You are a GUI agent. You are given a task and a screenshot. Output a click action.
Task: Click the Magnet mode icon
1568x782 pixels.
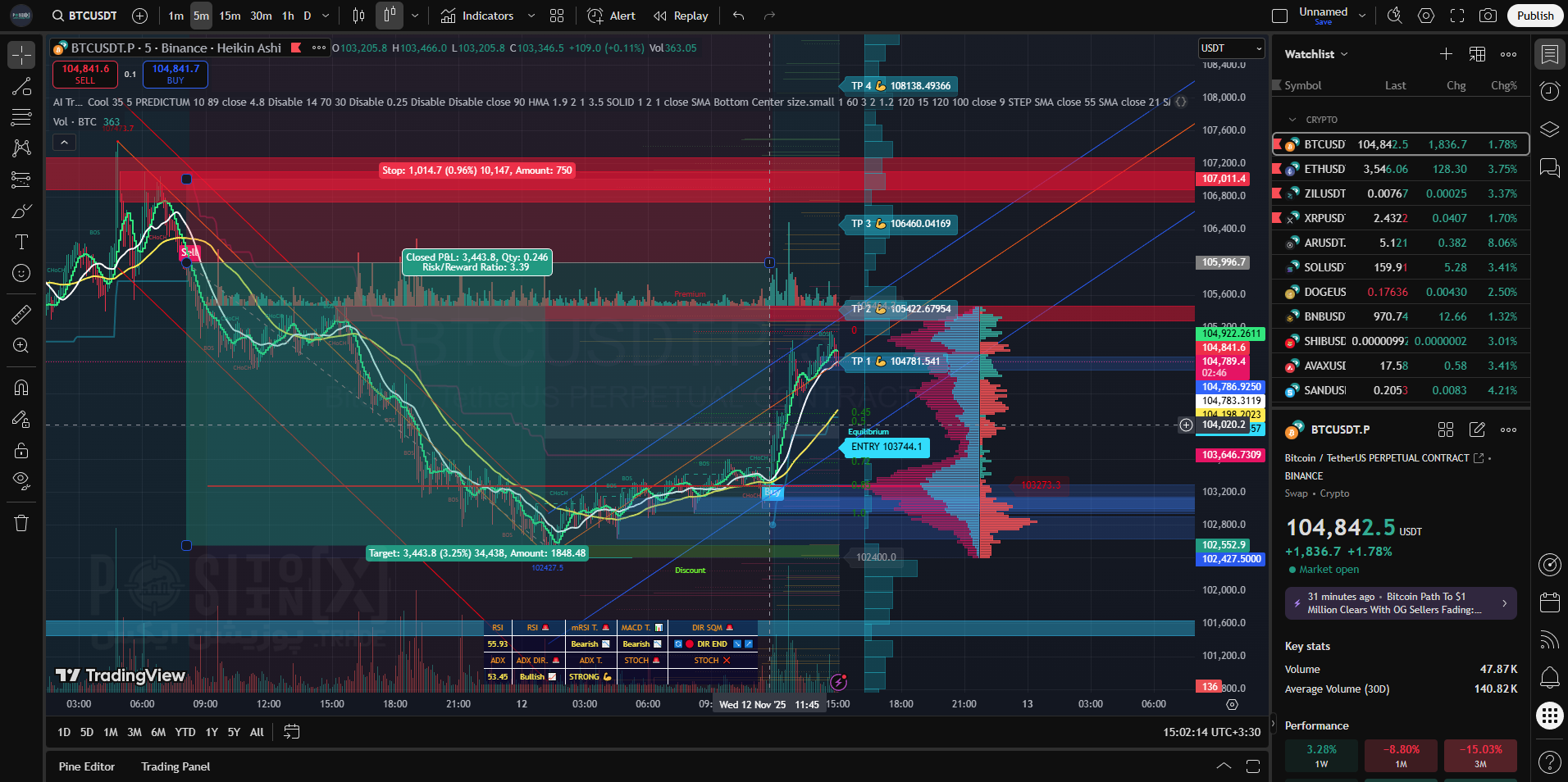(x=21, y=388)
